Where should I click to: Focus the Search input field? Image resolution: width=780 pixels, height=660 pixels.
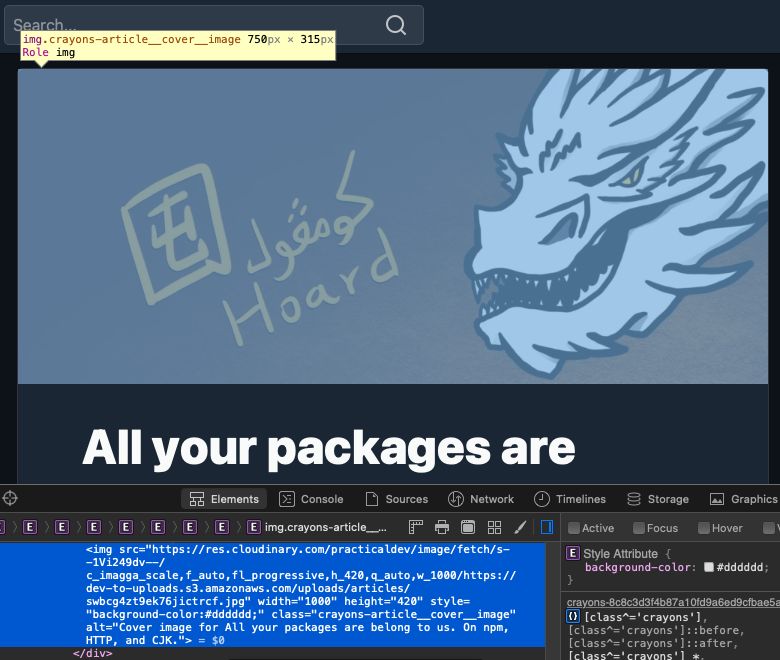point(214,25)
